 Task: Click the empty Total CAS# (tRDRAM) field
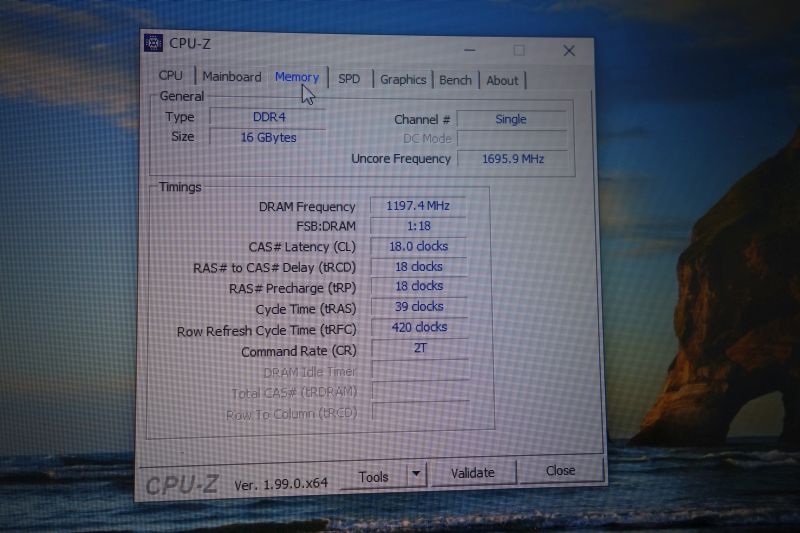pyautogui.click(x=421, y=390)
